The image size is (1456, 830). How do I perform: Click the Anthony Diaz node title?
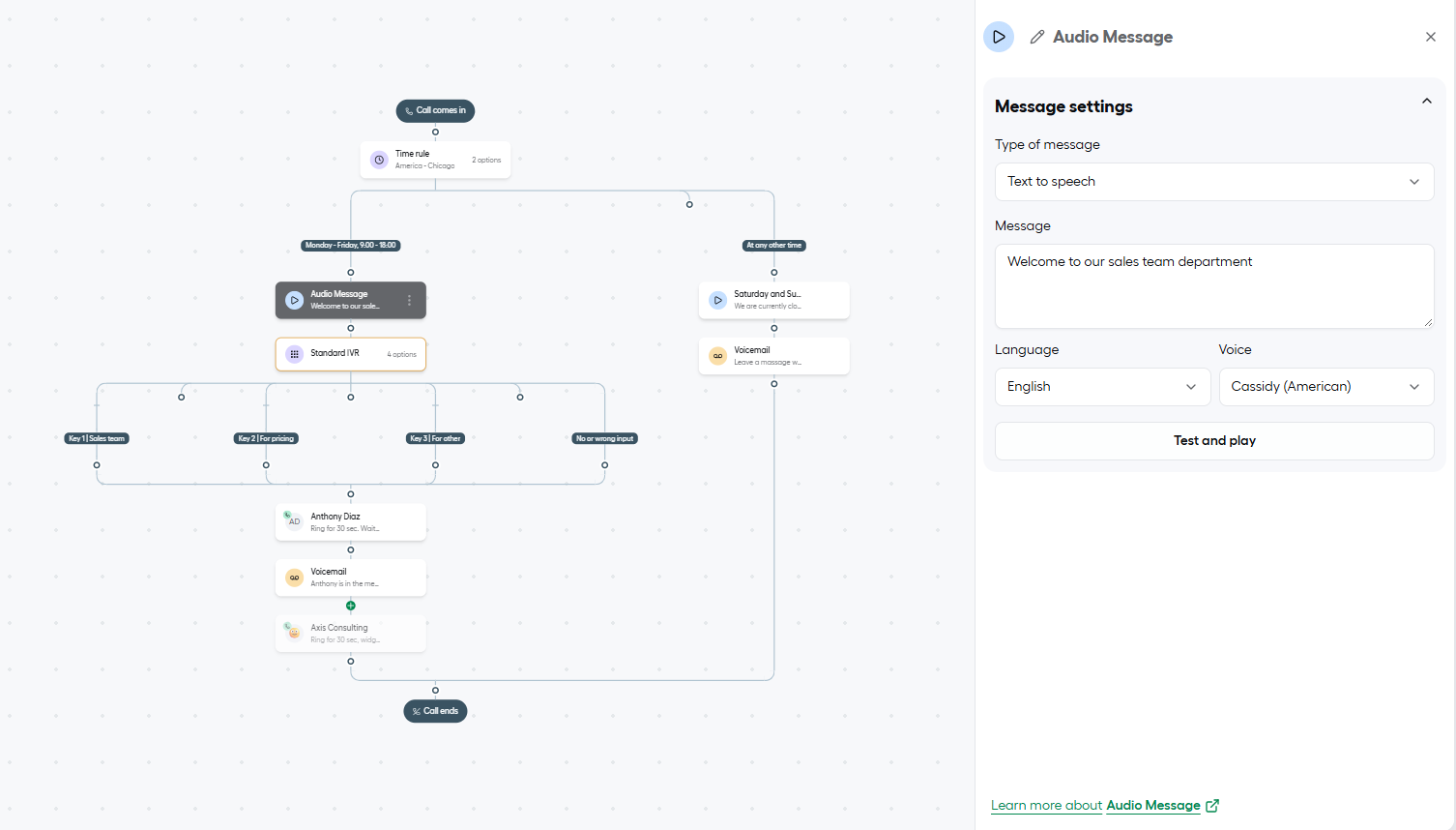pyautogui.click(x=335, y=517)
